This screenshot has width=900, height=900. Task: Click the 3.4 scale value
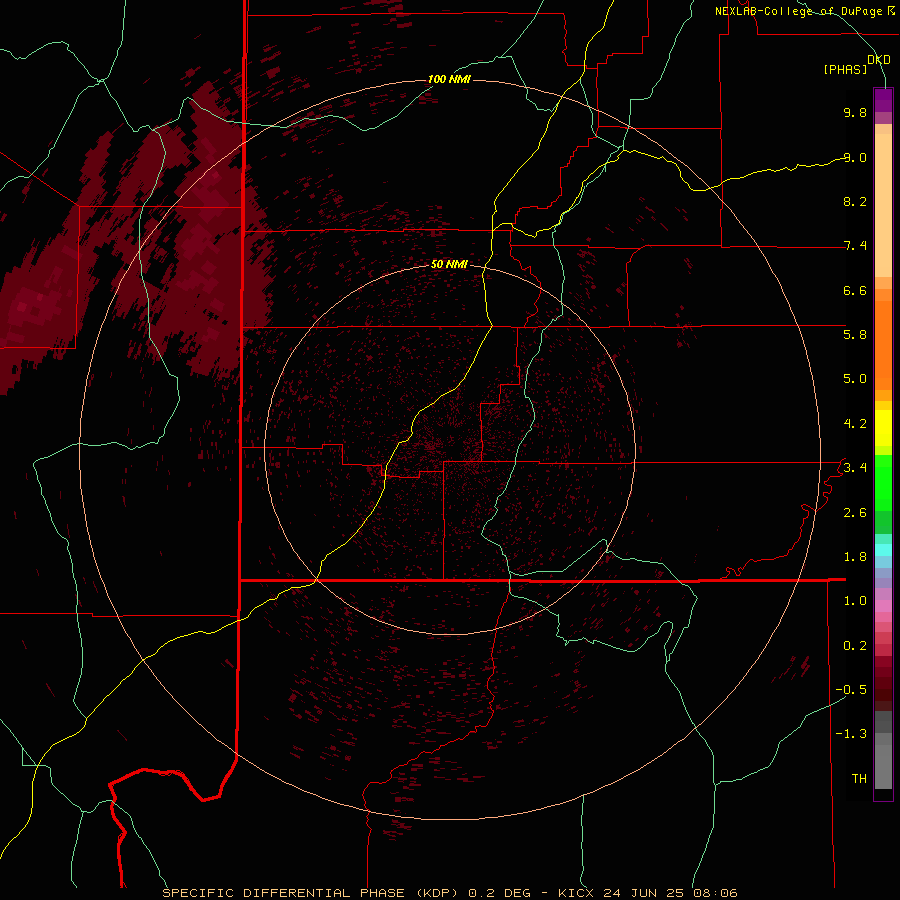click(x=855, y=467)
